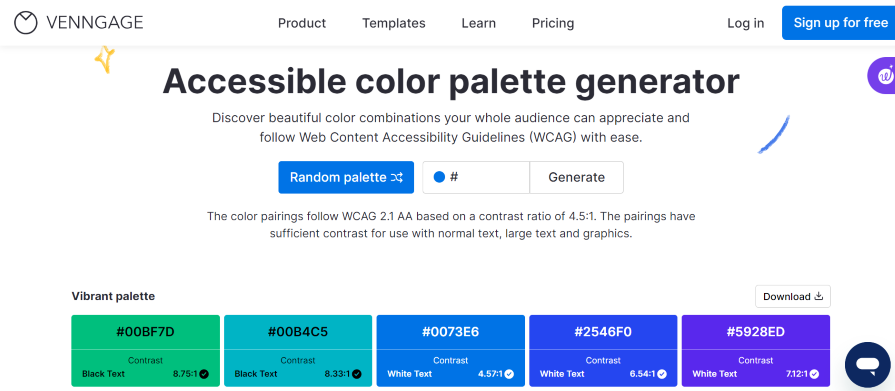The image size is (895, 391).
Task: Click the checkmark beside the 7.12:1 contrast ratio
Action: [x=815, y=374]
